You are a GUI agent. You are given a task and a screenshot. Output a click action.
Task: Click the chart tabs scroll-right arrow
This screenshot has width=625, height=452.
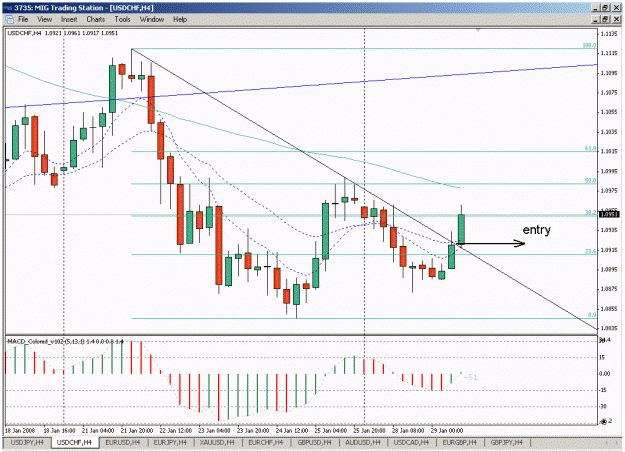tap(617, 443)
